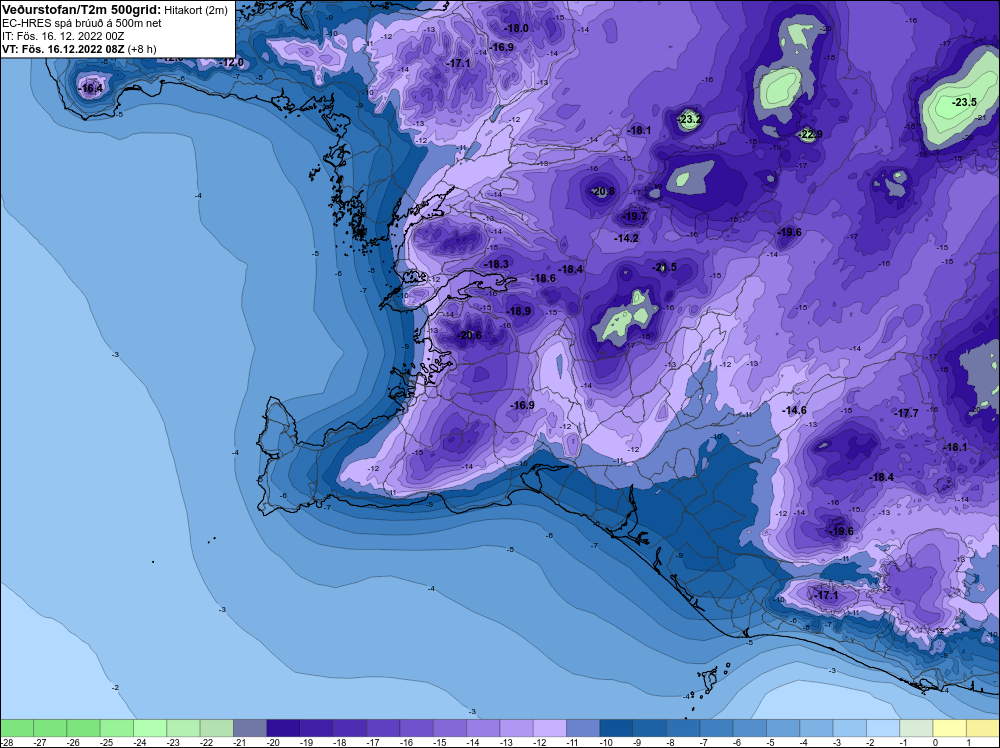Click the -15 purple legend swatch

point(450,728)
